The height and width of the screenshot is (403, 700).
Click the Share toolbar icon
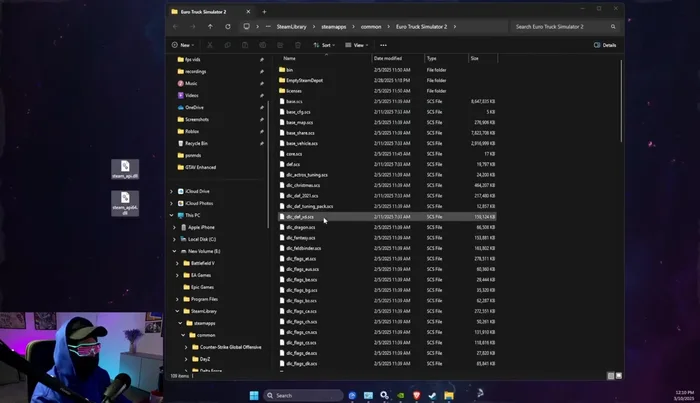tap(280, 45)
